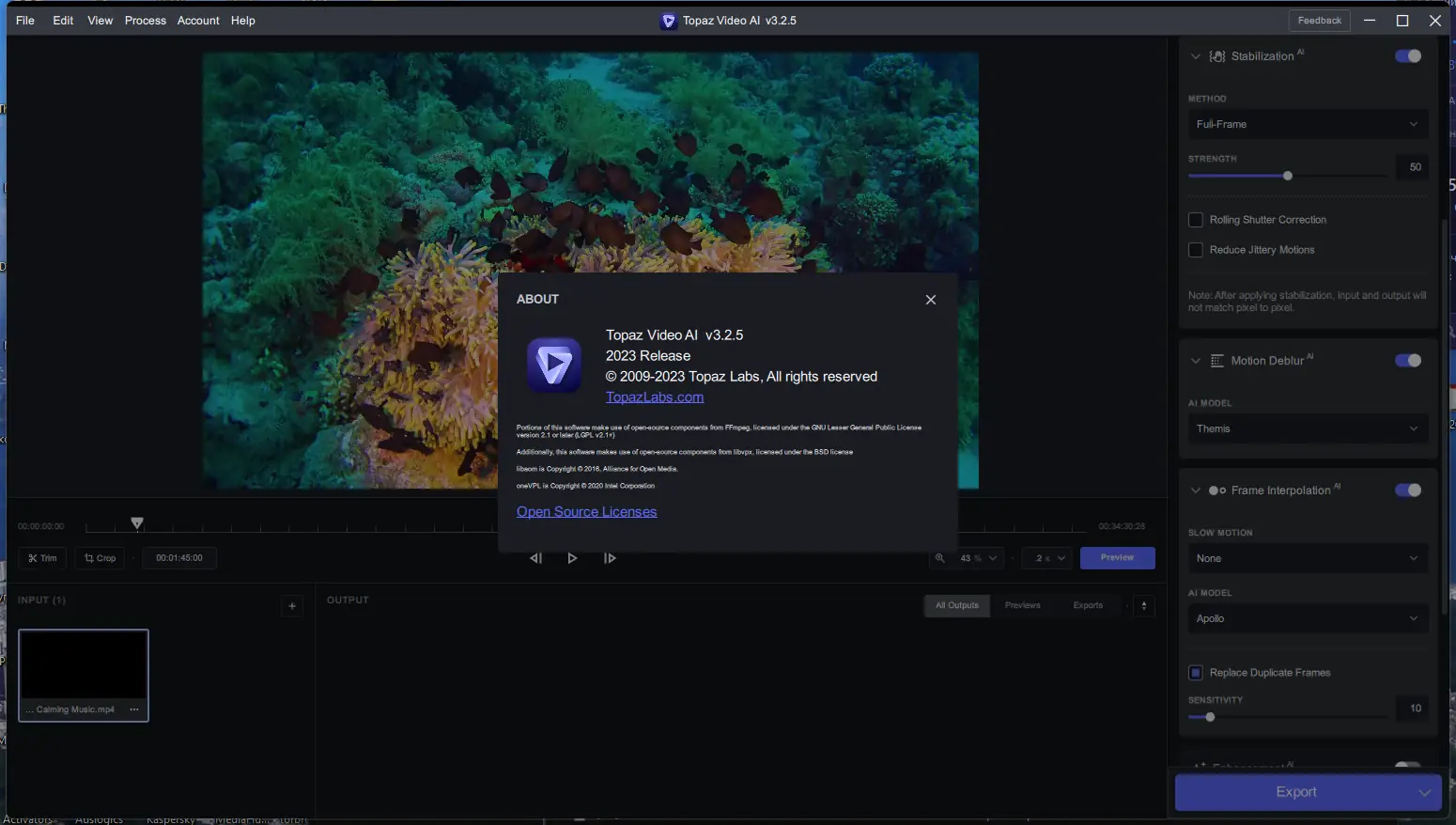Click the Feedback button
The image size is (1456, 825).
coord(1320,21)
